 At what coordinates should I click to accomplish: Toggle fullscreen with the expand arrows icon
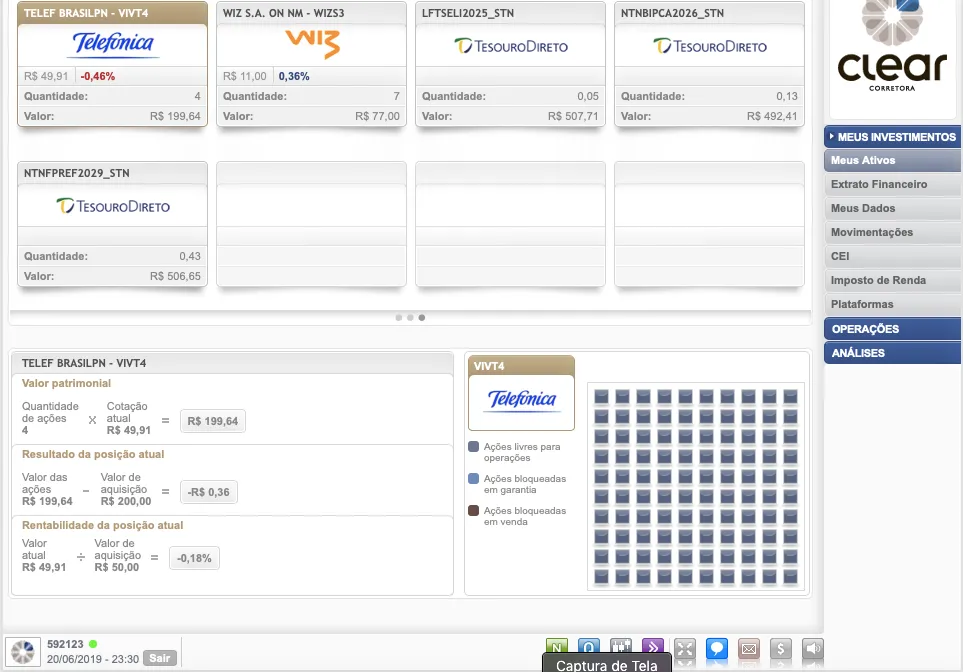pyautogui.click(x=685, y=648)
